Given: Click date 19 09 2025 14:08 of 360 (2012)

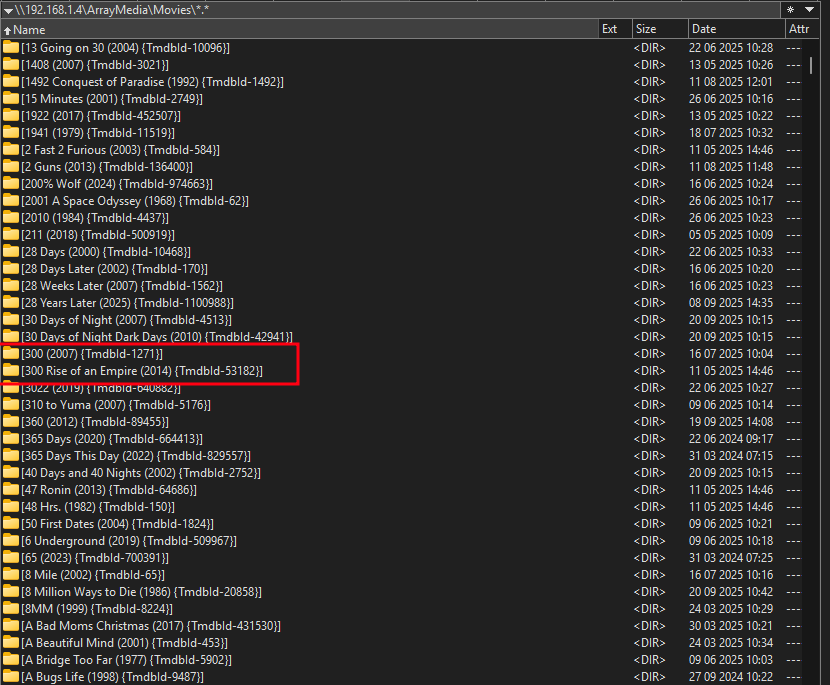Looking at the screenshot, I should point(730,422).
